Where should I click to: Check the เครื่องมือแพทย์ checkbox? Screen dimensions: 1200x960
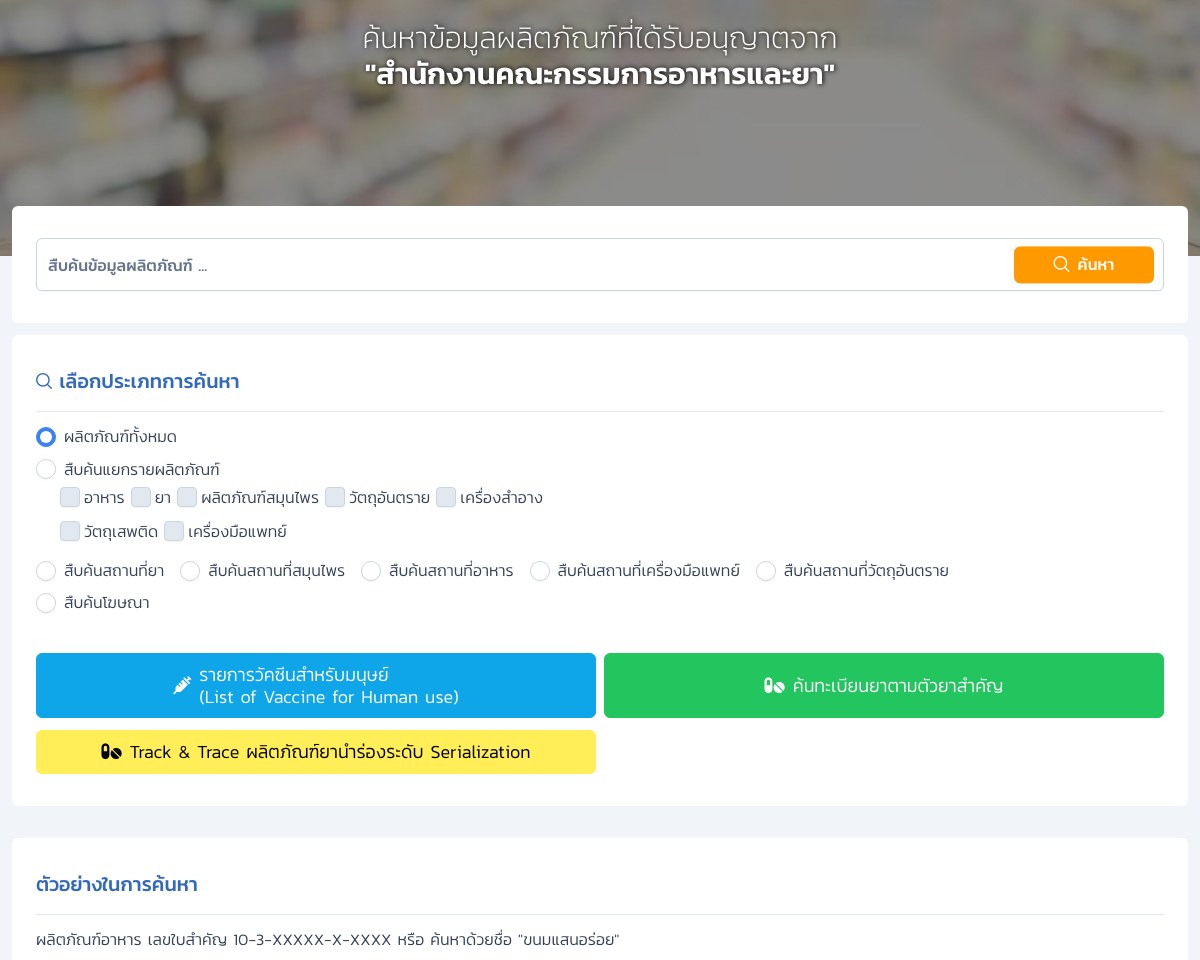[174, 531]
